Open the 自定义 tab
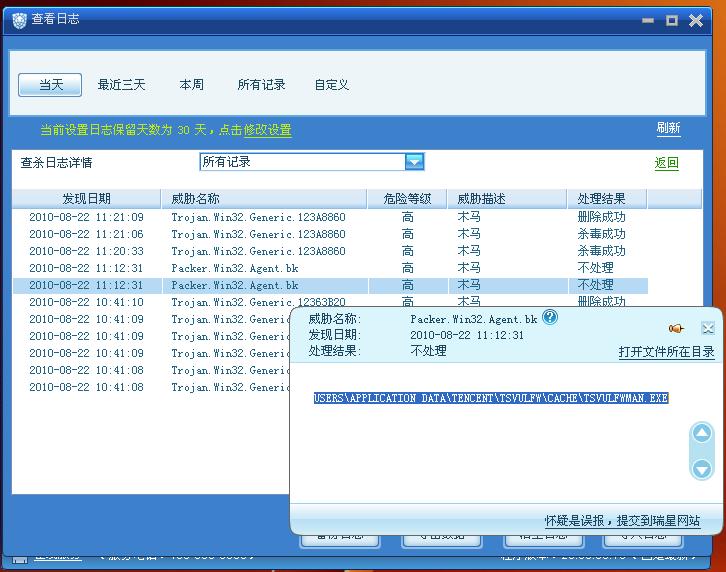 click(x=332, y=85)
